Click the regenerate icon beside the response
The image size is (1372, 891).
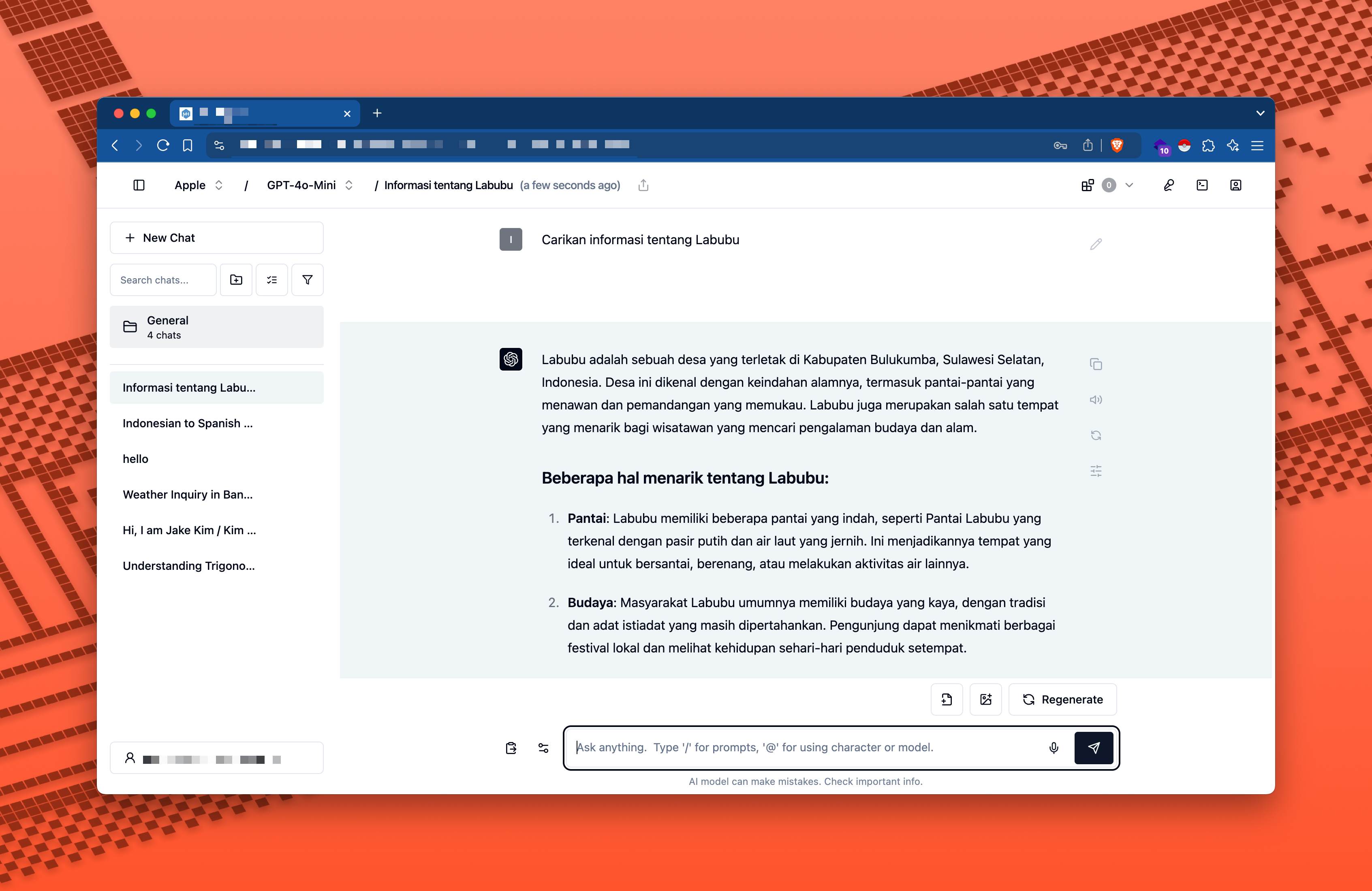[1096, 436]
